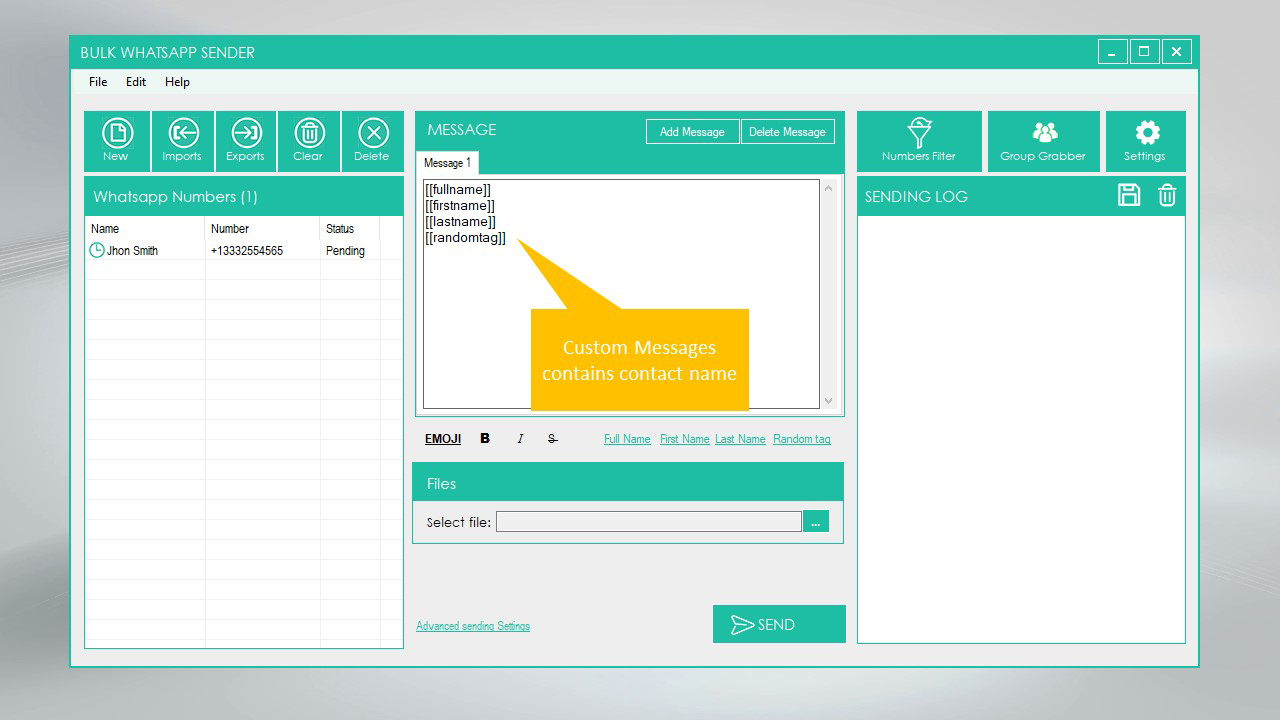
Task: Maximize the Bulk Whatsapp Sender window
Action: click(1145, 52)
